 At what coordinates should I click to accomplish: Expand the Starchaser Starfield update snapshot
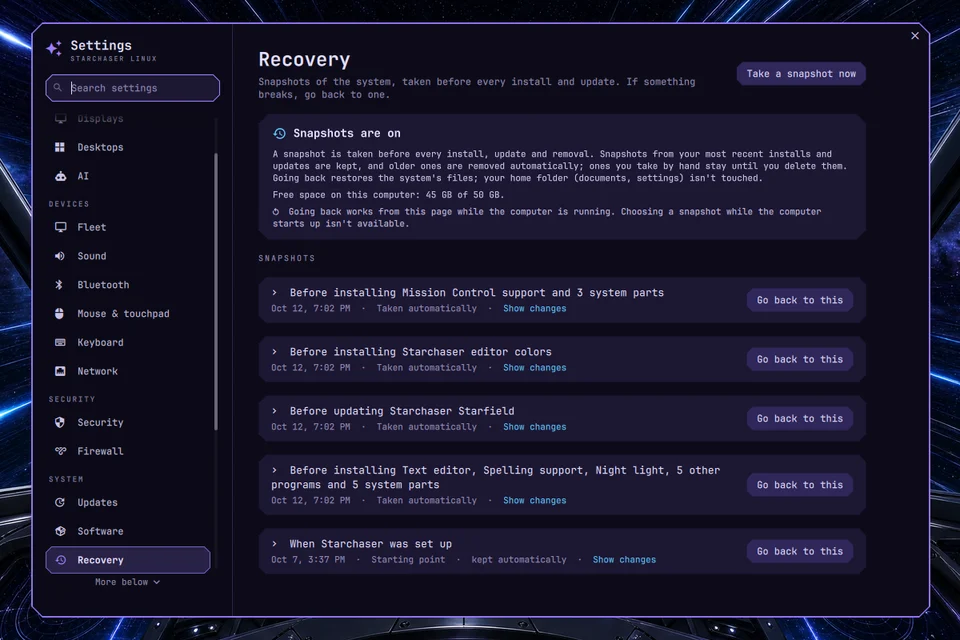coord(275,411)
